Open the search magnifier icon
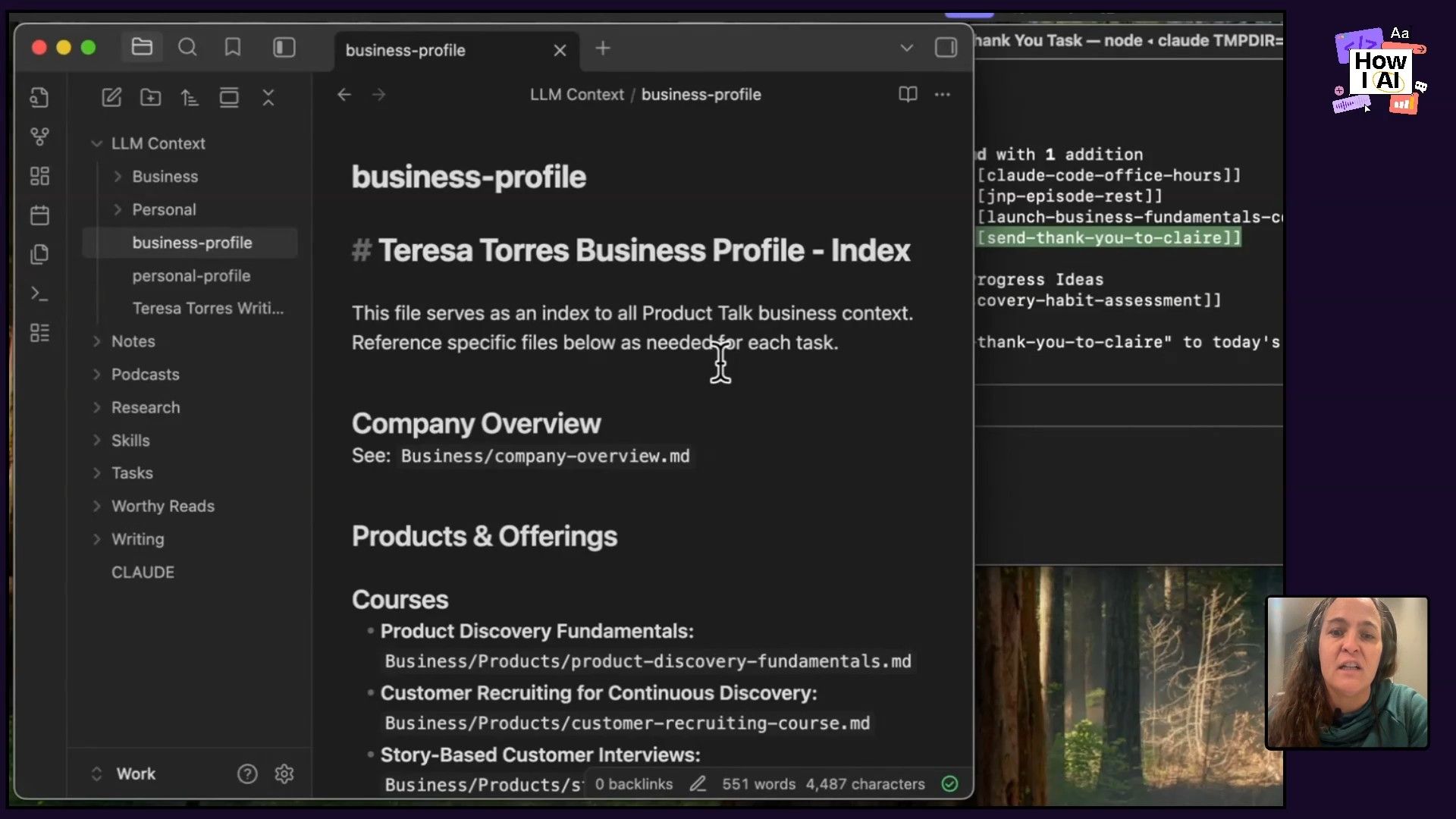This screenshot has width=1456, height=819. tap(187, 48)
